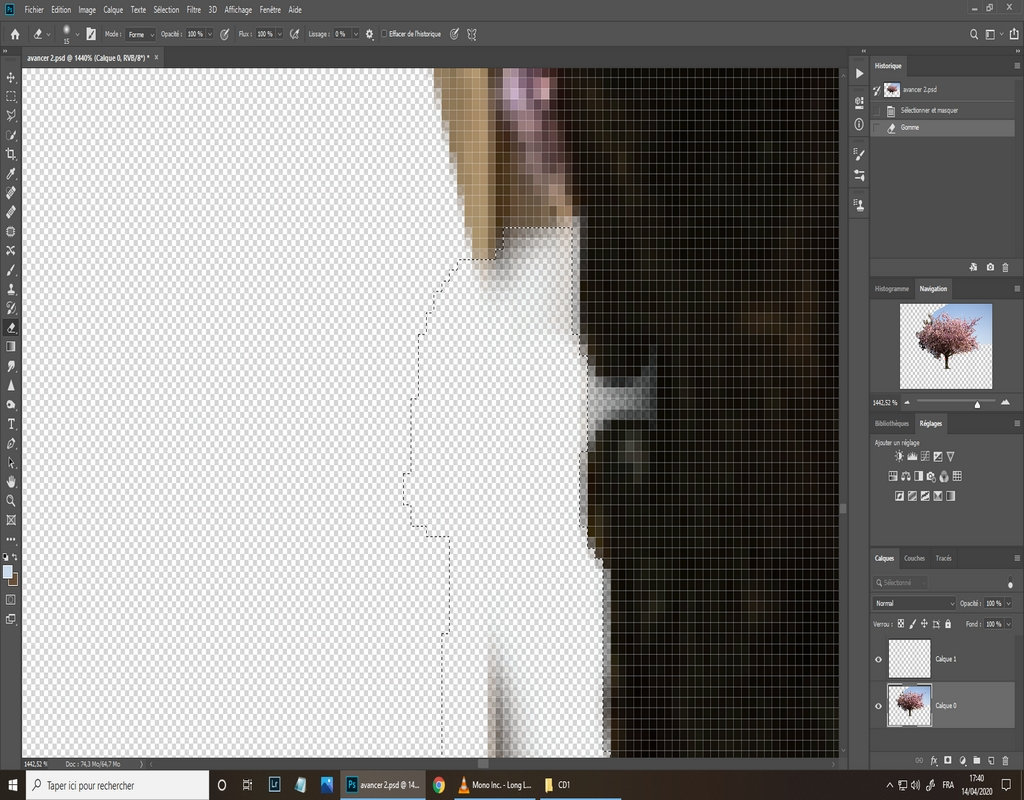1024x800 pixels.
Task: Select the Hand tool
Action: (11, 482)
